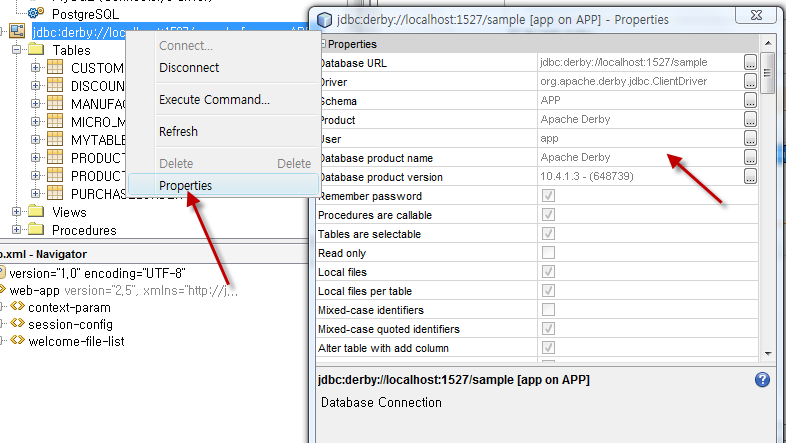Open editor button for Database URL

tap(750, 62)
